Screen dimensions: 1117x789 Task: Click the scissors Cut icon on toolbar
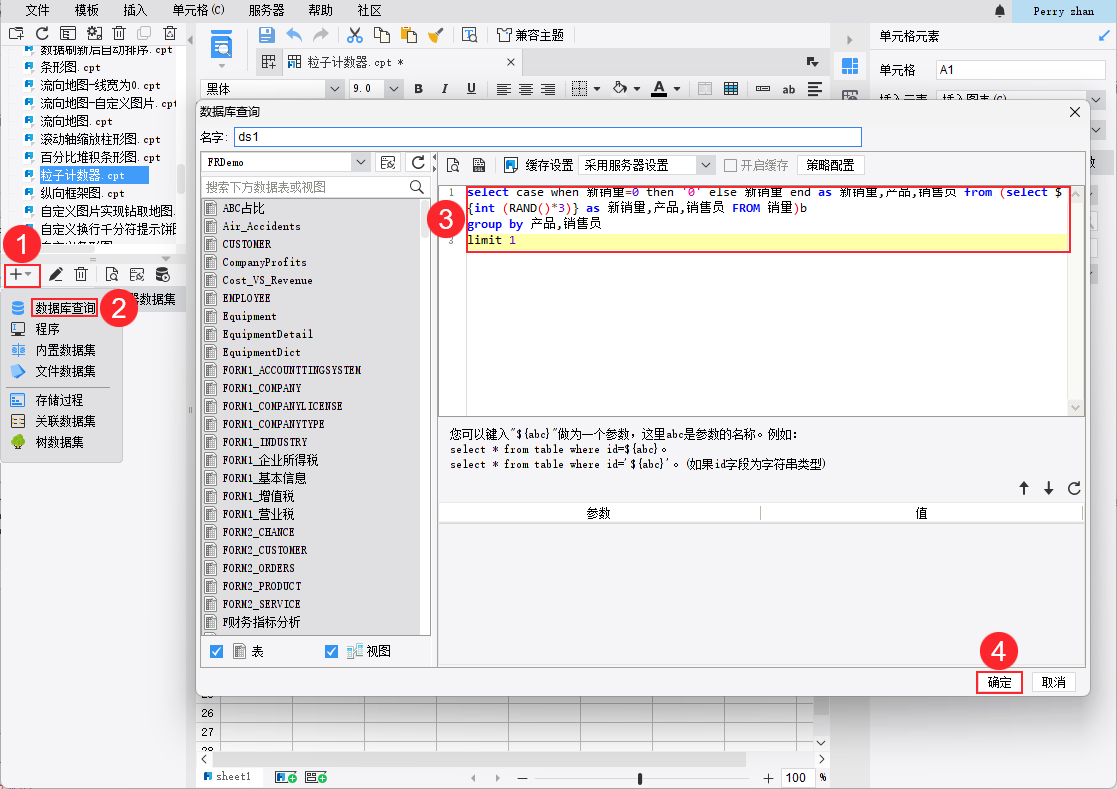(355, 33)
